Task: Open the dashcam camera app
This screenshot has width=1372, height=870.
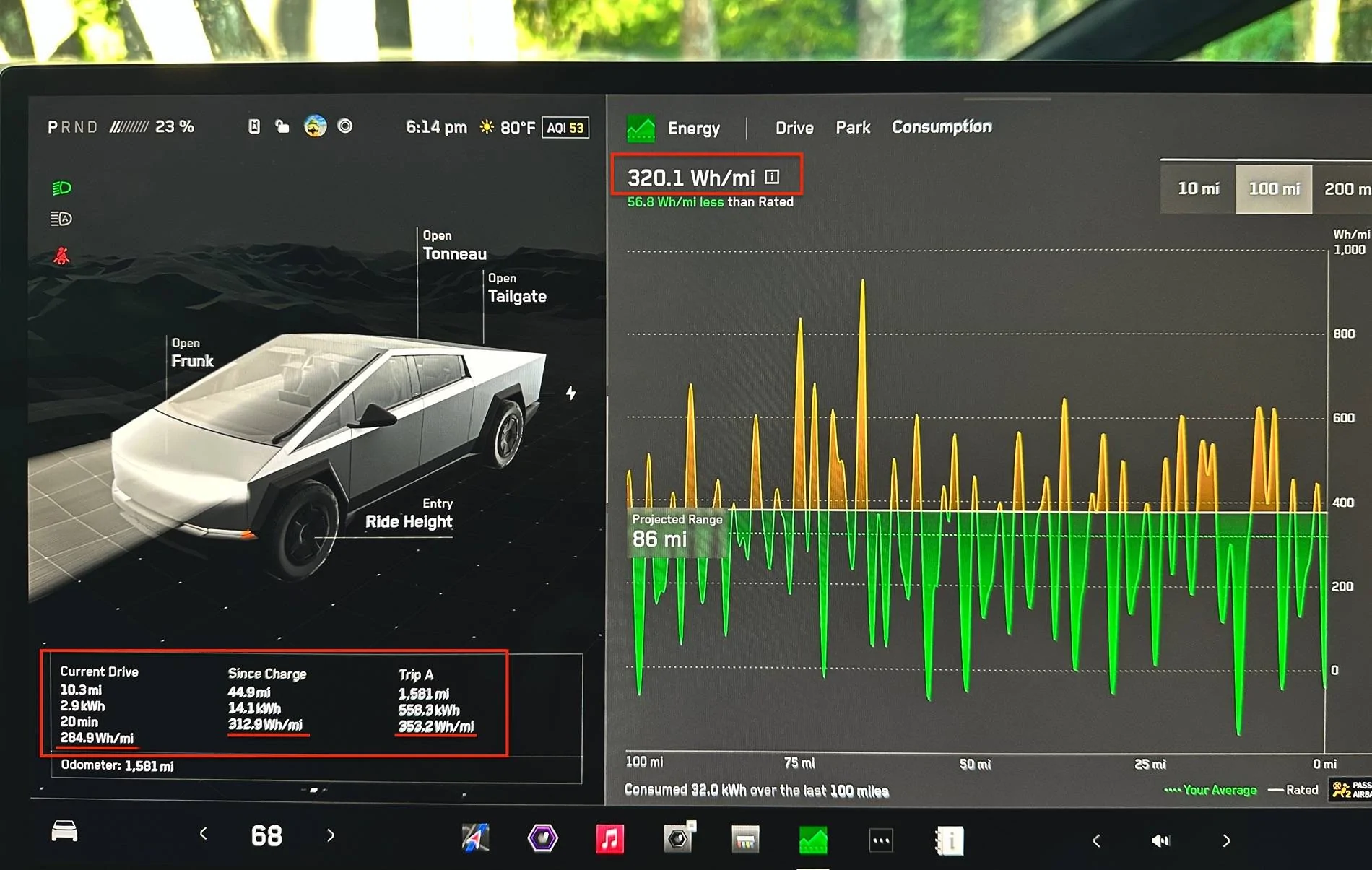Action: coord(679,838)
